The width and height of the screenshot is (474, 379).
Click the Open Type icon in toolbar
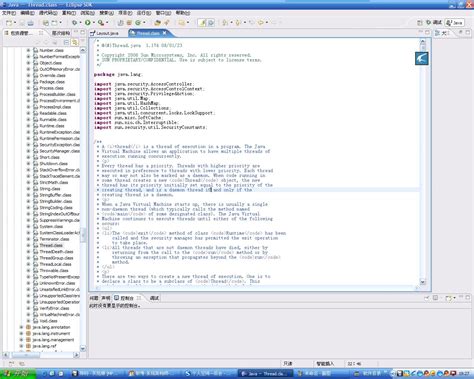[x=157, y=23]
